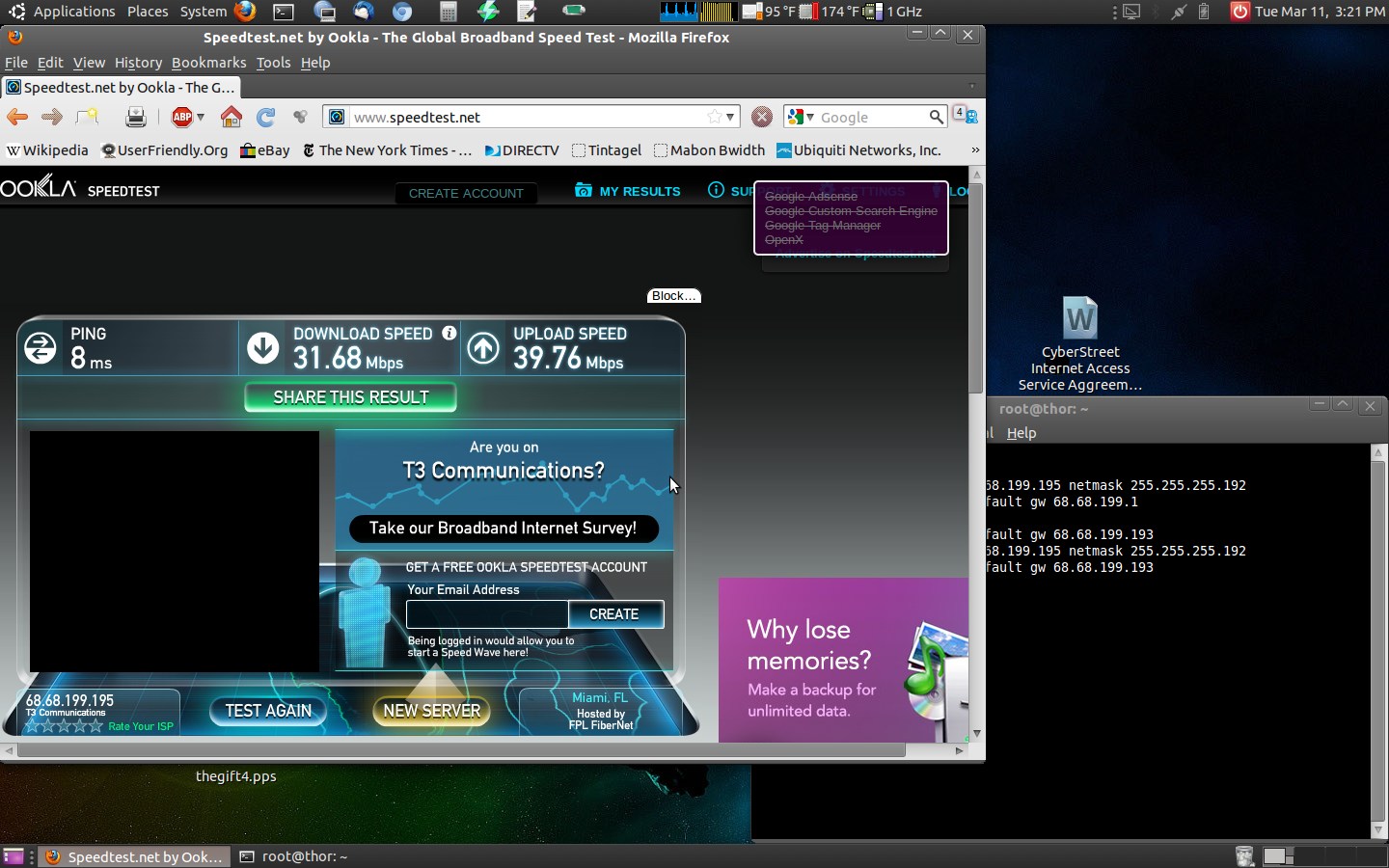
Task: Reload the page with the refresh icon
Action: pyautogui.click(x=266, y=118)
